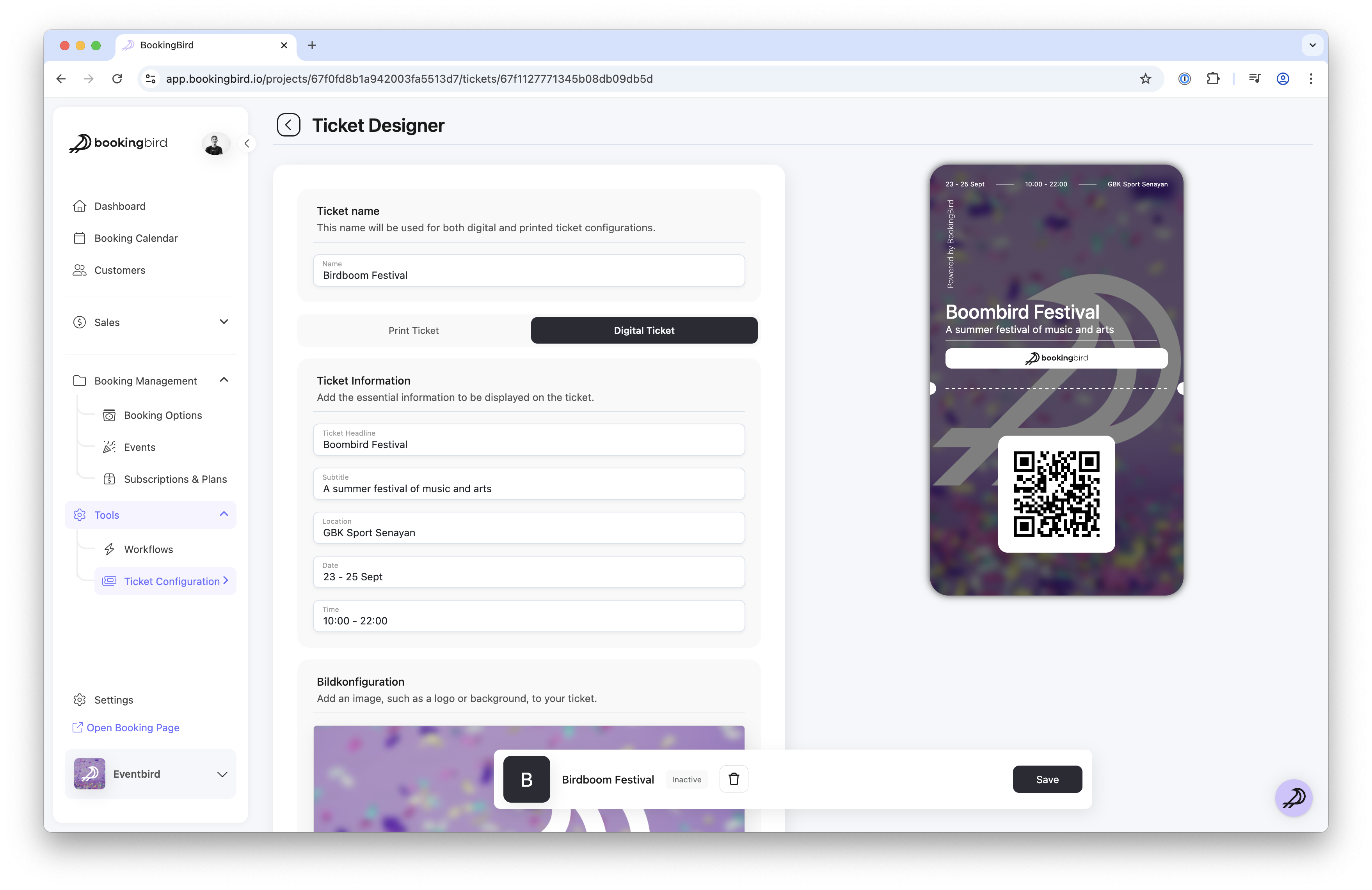This screenshot has height=890, width=1372.
Task: Open Booking Calendar from the sidebar
Action: (x=135, y=238)
